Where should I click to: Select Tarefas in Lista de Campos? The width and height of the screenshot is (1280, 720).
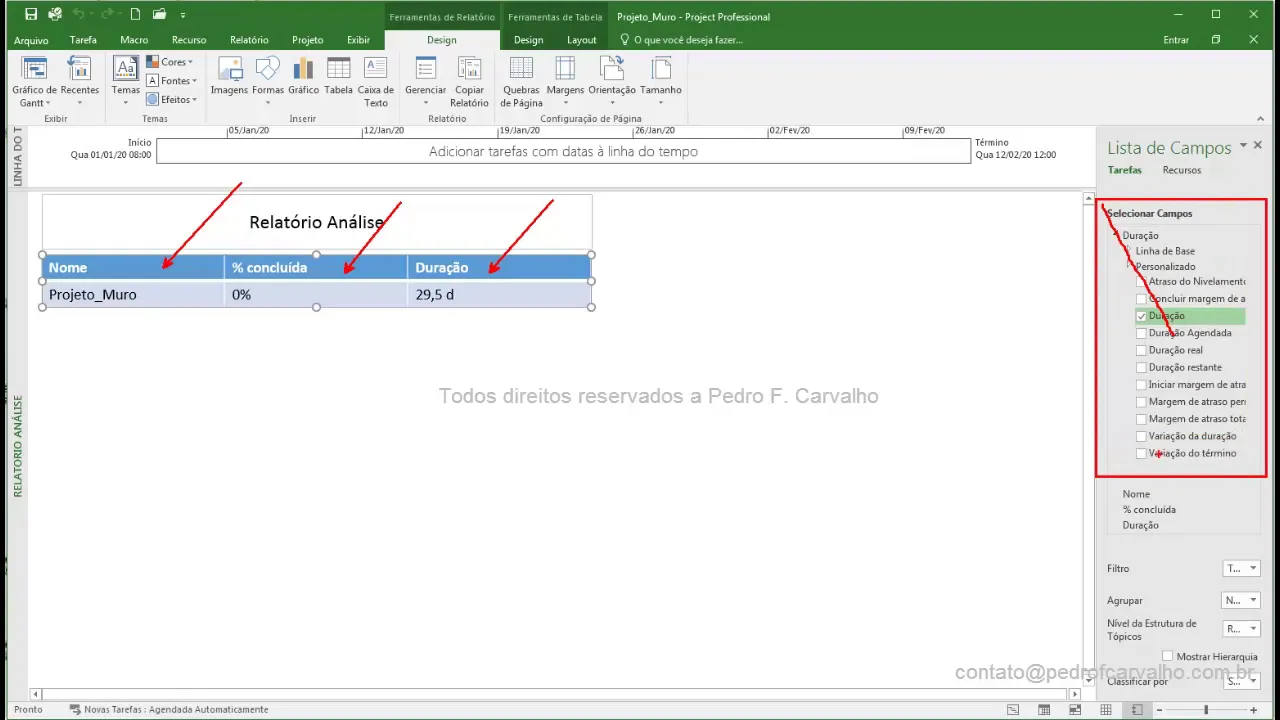point(1124,170)
